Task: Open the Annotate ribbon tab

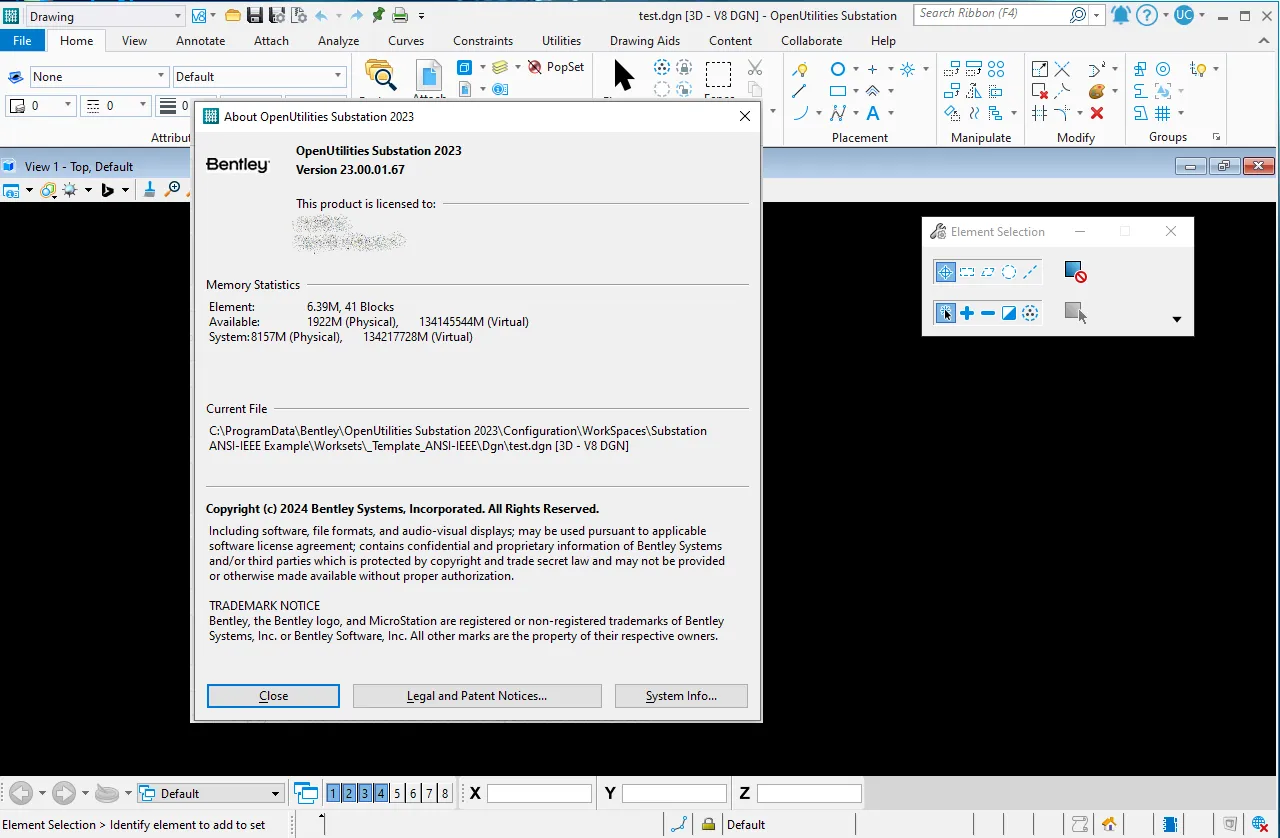Action: pyautogui.click(x=200, y=41)
